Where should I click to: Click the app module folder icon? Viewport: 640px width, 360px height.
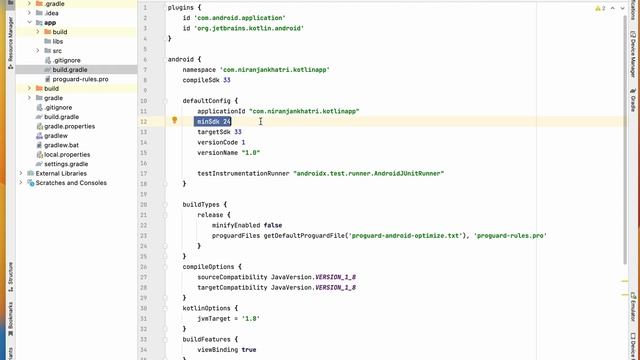[39, 22]
